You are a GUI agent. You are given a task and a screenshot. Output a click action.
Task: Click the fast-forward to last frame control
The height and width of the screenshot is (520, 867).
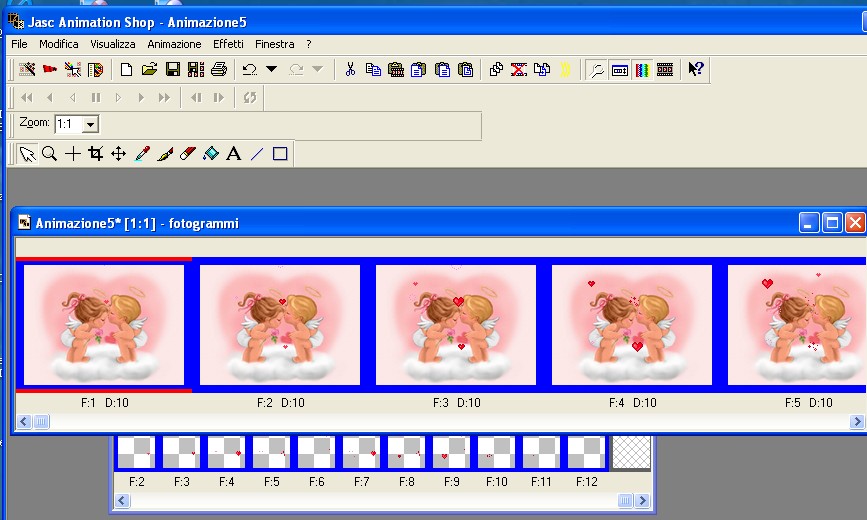pos(164,98)
